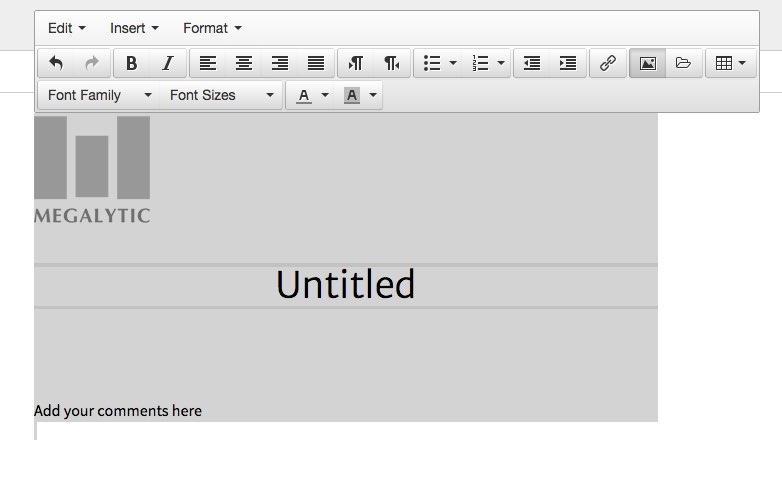Click the Untitled report title text
This screenshot has width=782, height=477.
[345, 285]
